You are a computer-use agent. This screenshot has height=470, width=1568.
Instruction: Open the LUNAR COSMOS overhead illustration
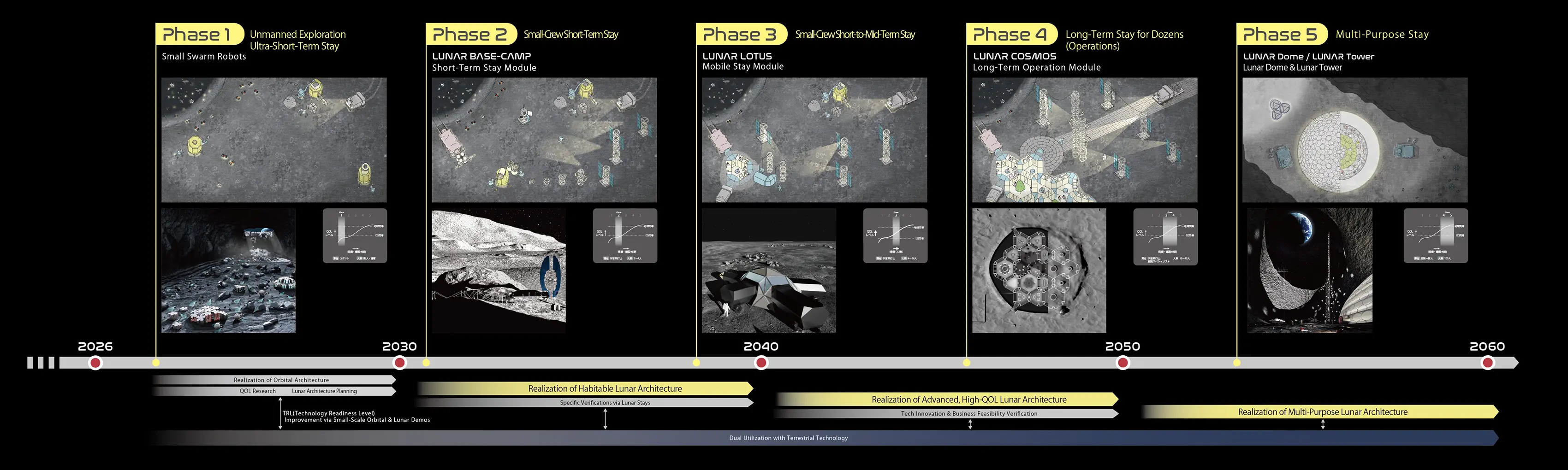coord(1085,140)
